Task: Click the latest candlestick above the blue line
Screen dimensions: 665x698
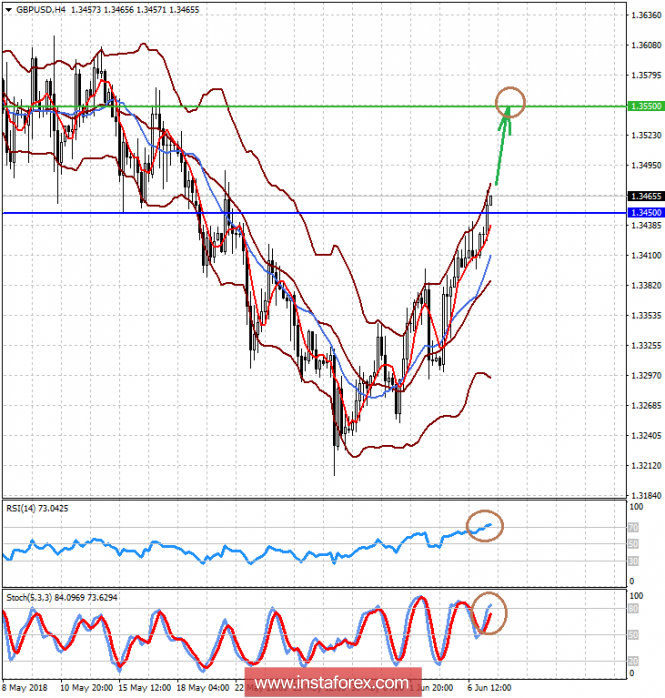Action: 491,200
